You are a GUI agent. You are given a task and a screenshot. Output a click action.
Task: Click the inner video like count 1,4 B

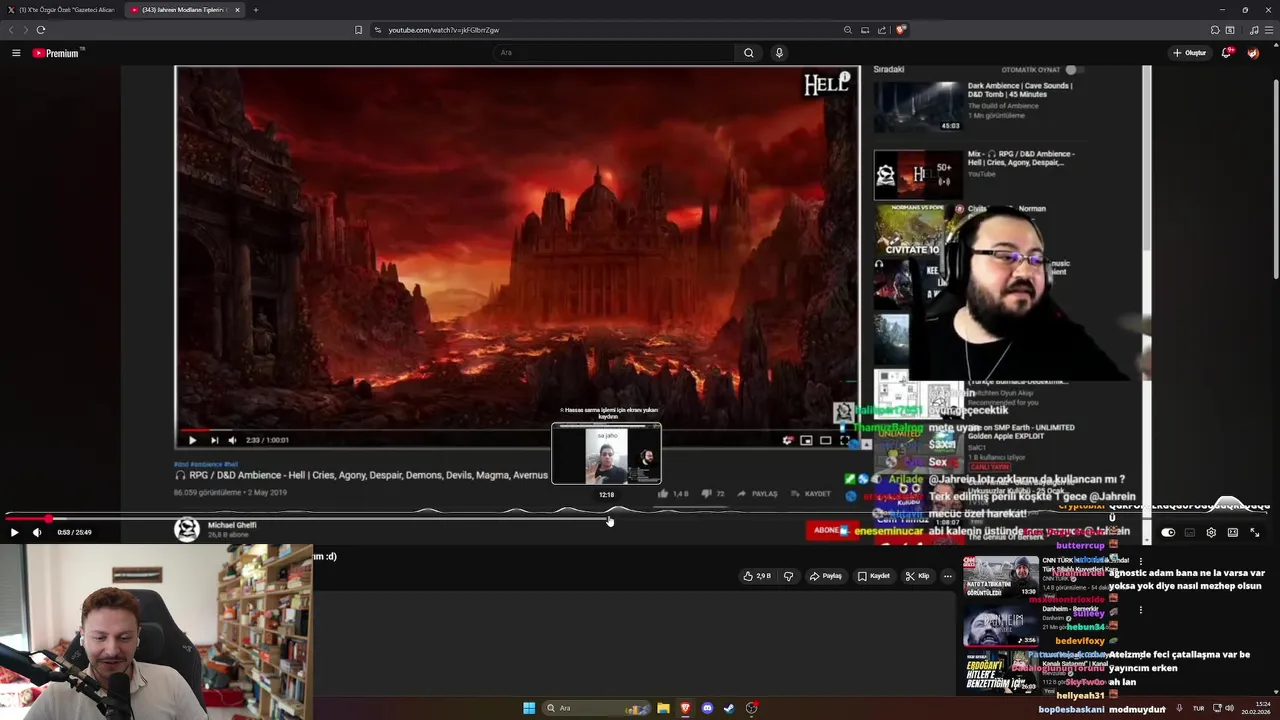pos(673,494)
